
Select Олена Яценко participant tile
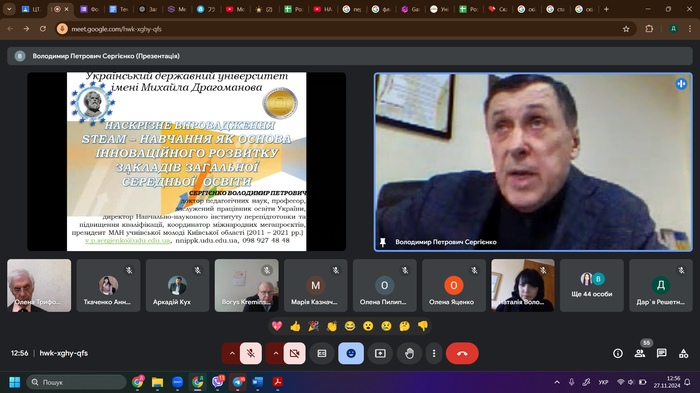pos(454,285)
